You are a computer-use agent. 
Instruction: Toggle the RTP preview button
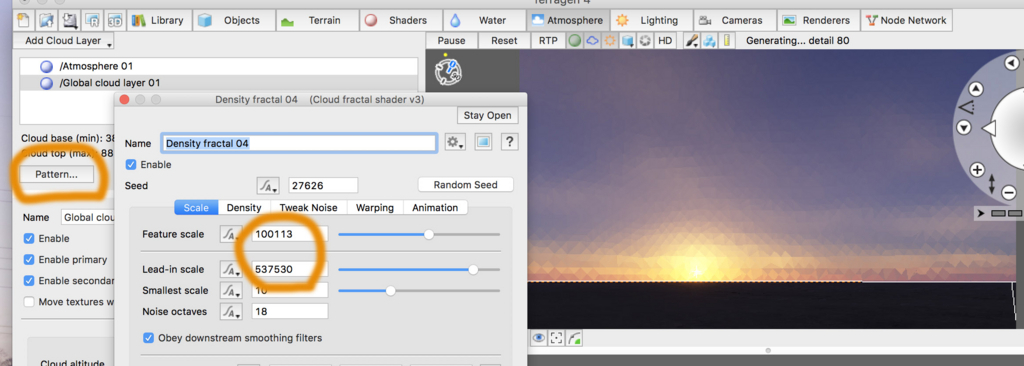click(548, 41)
